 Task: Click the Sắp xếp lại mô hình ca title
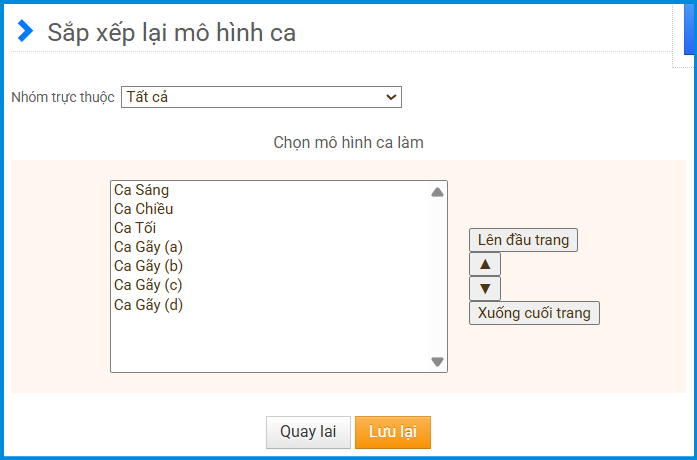(x=171, y=32)
